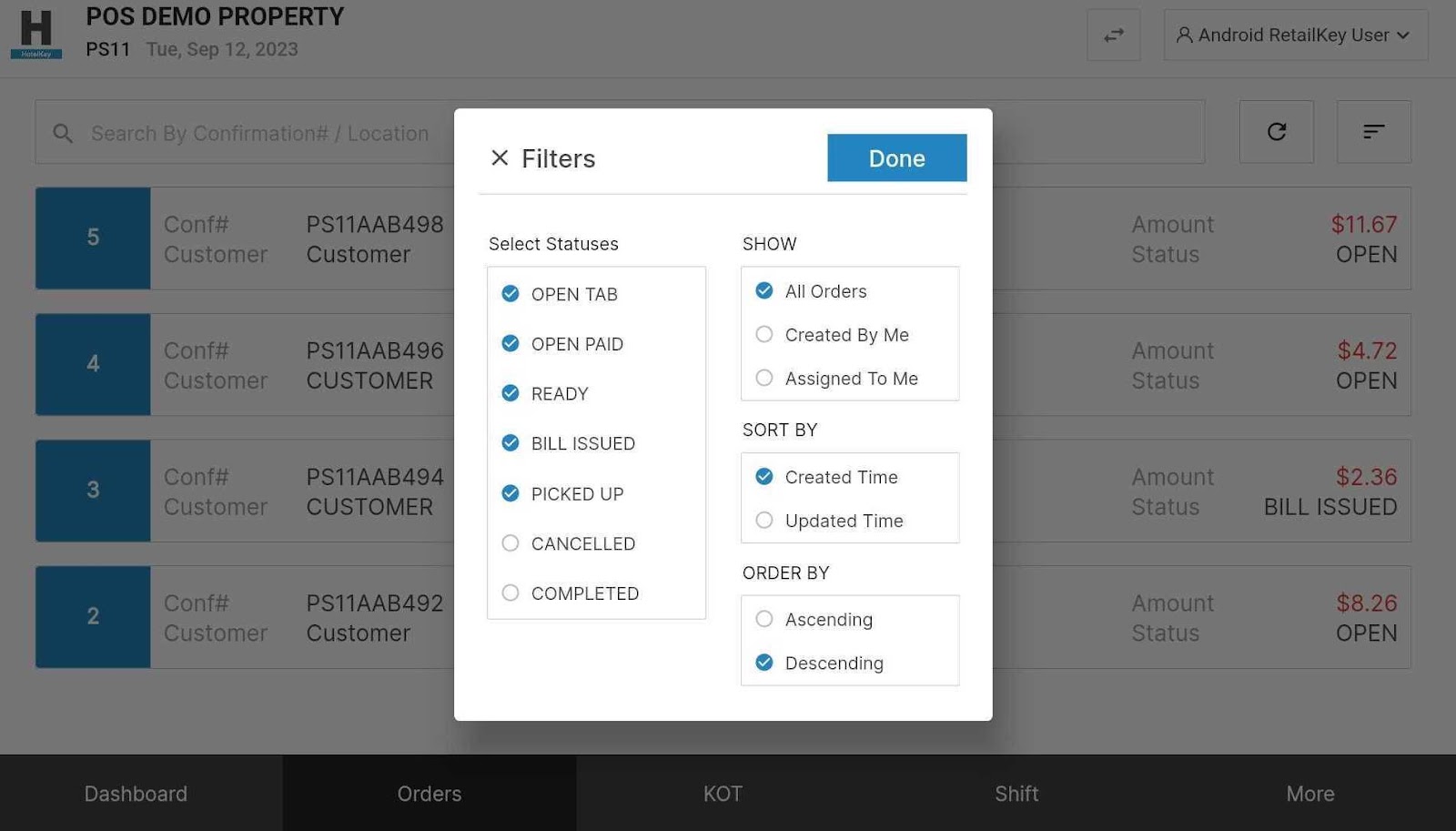The image size is (1456, 831).
Task: Enable the CANCELLED status filter
Action: [x=511, y=543]
